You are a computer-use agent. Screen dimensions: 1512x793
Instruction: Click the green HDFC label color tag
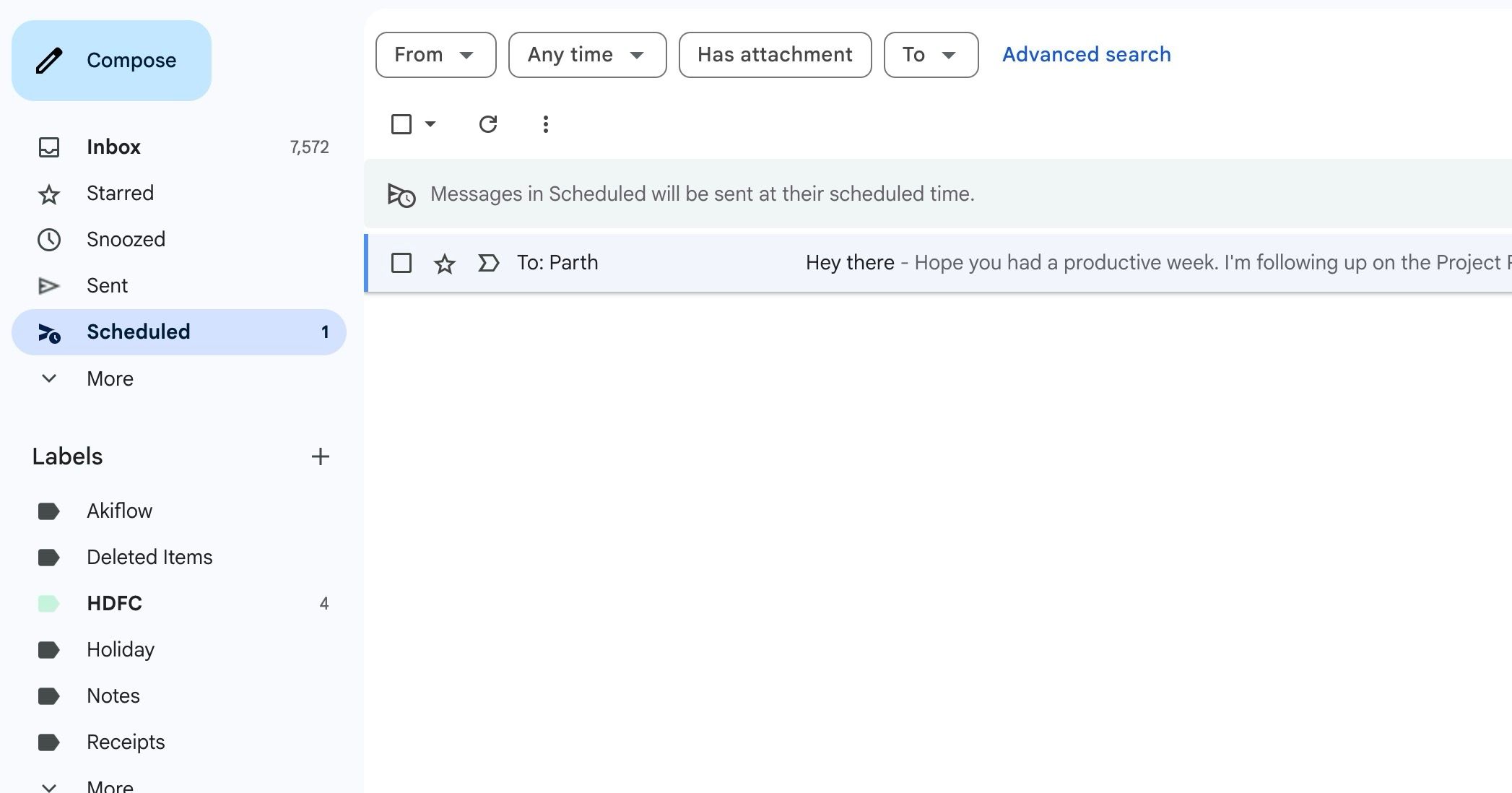pyautogui.click(x=48, y=604)
